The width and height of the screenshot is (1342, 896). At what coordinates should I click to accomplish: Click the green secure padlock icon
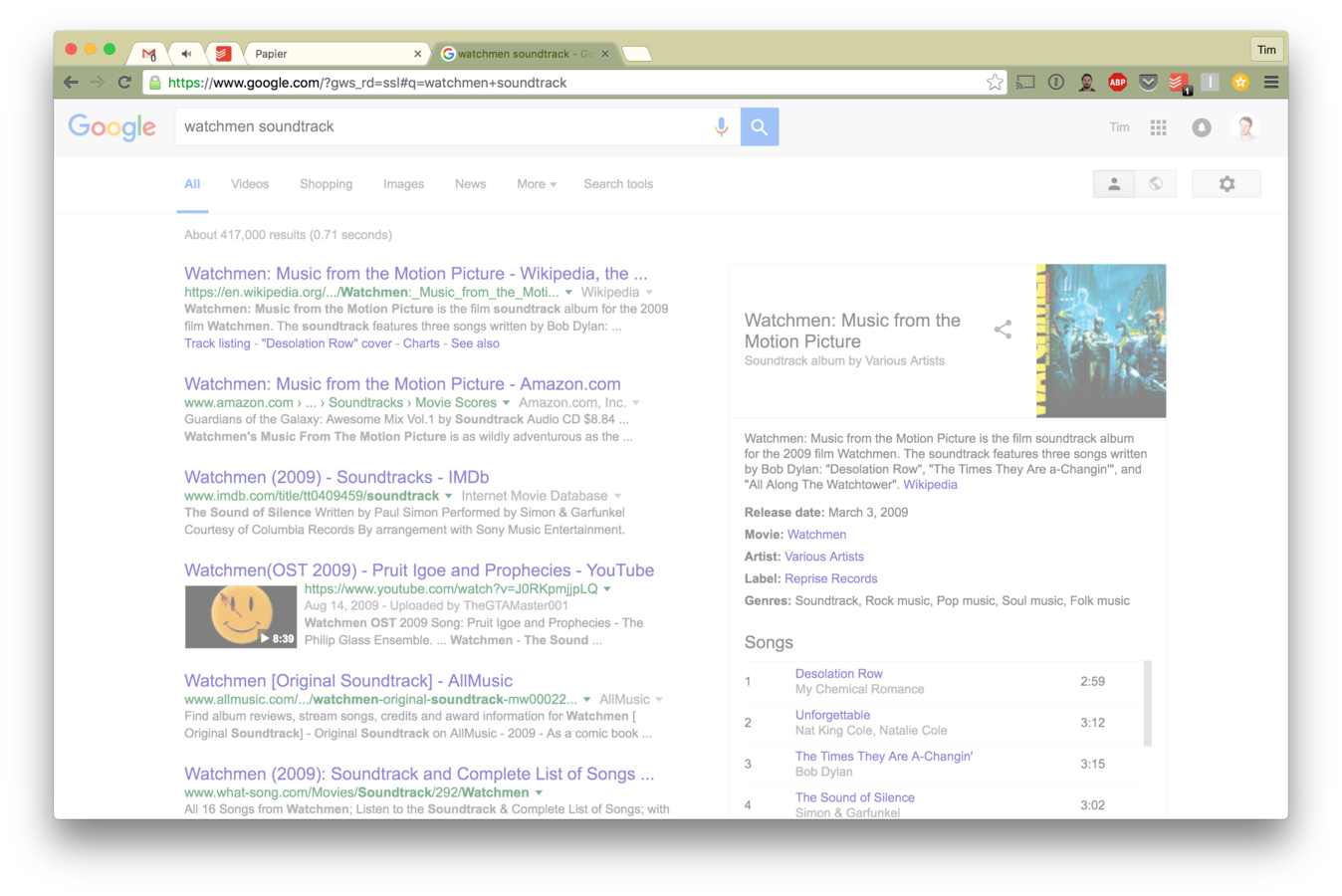pyautogui.click(x=155, y=83)
